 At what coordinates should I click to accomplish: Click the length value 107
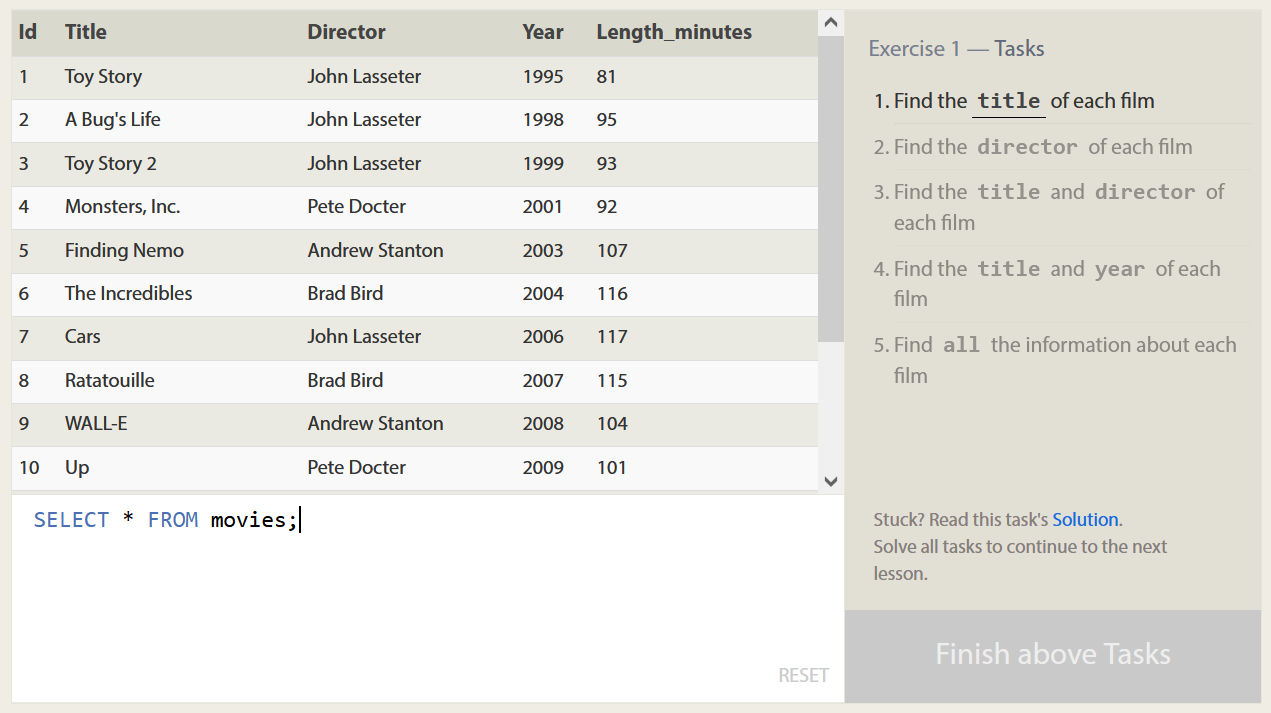612,250
